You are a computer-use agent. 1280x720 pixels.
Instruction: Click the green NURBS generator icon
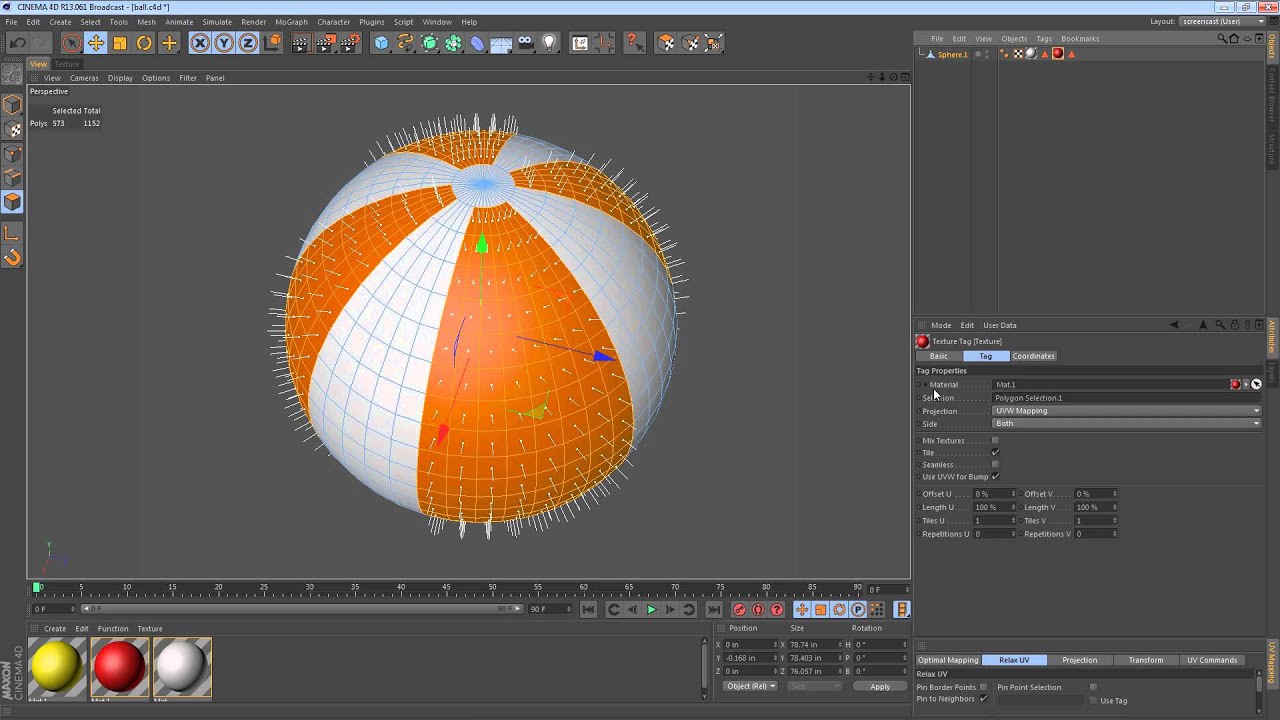(430, 43)
